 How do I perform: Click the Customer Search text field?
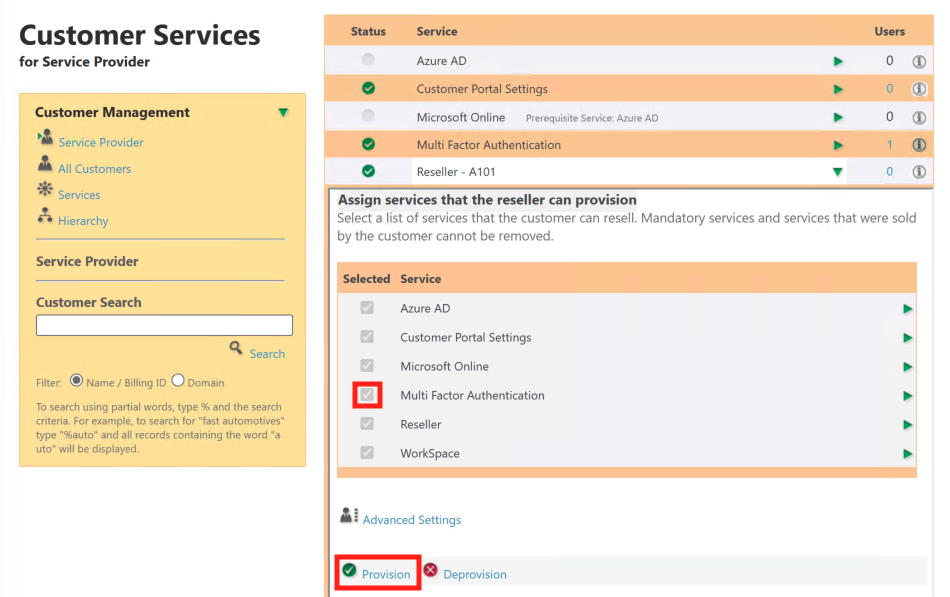tap(164, 326)
